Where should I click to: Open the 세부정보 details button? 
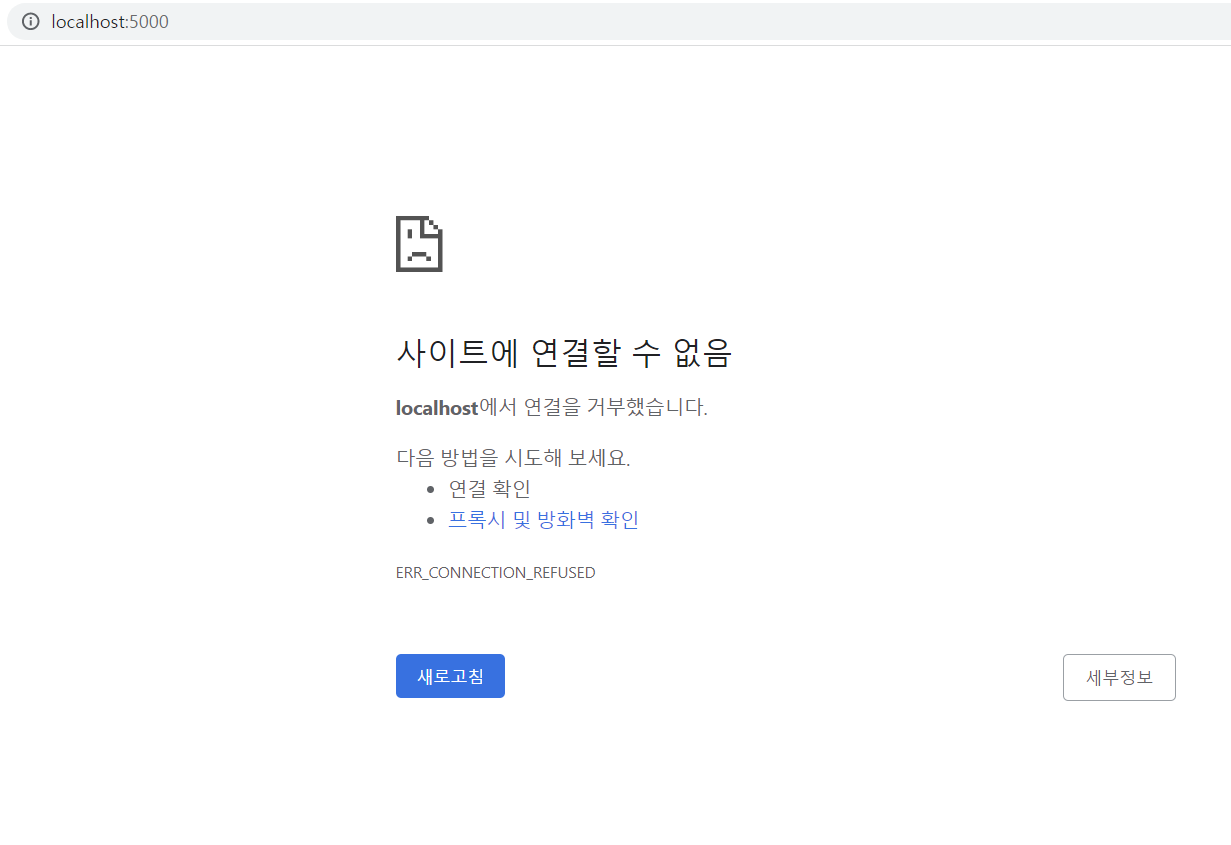tap(1119, 677)
